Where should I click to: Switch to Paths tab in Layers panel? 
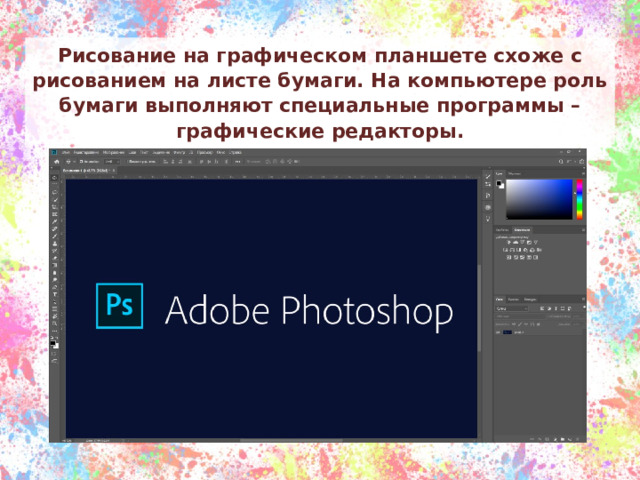click(x=530, y=300)
